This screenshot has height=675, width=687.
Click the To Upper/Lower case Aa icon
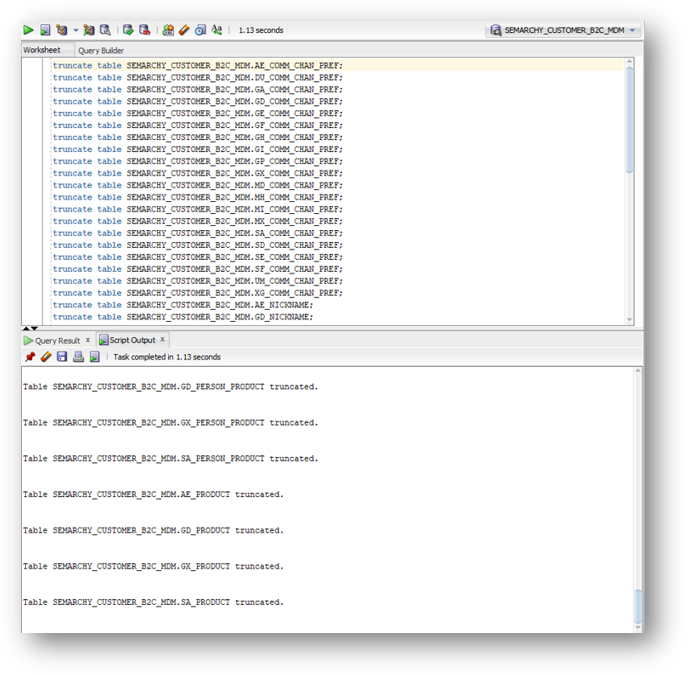tap(216, 30)
